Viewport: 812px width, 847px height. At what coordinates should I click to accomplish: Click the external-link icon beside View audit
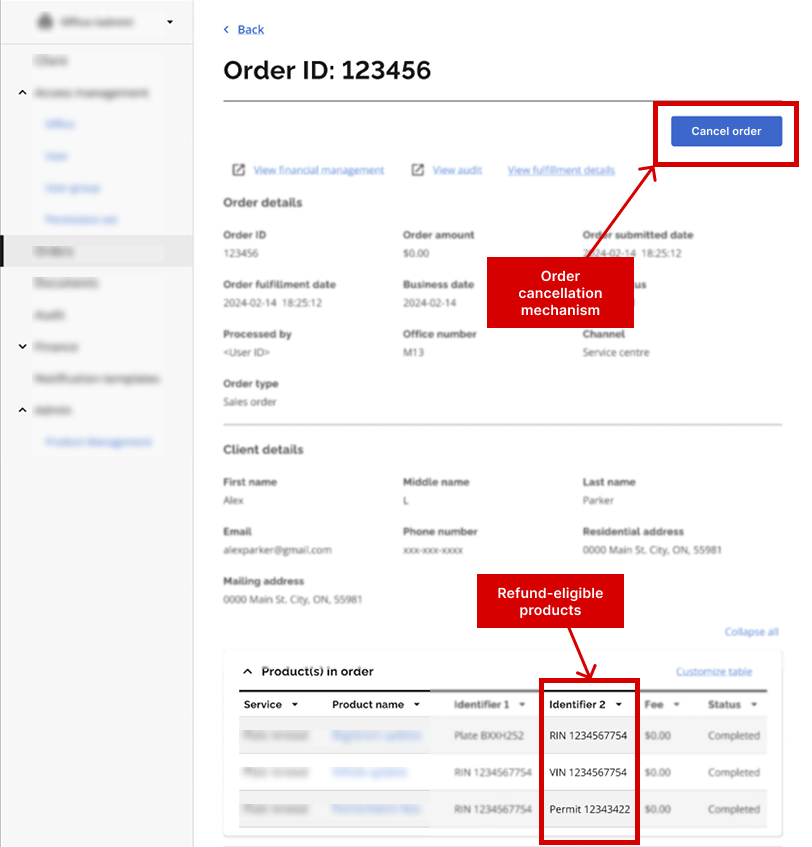418,170
